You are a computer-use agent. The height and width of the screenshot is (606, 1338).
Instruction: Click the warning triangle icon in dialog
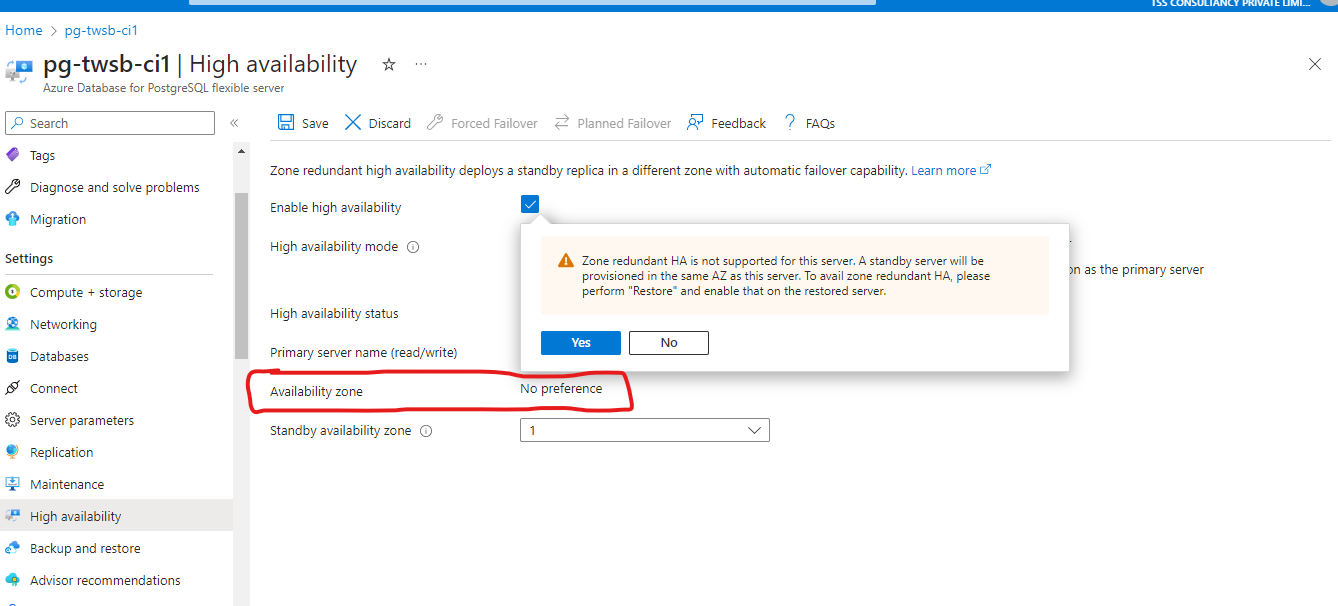pos(566,260)
